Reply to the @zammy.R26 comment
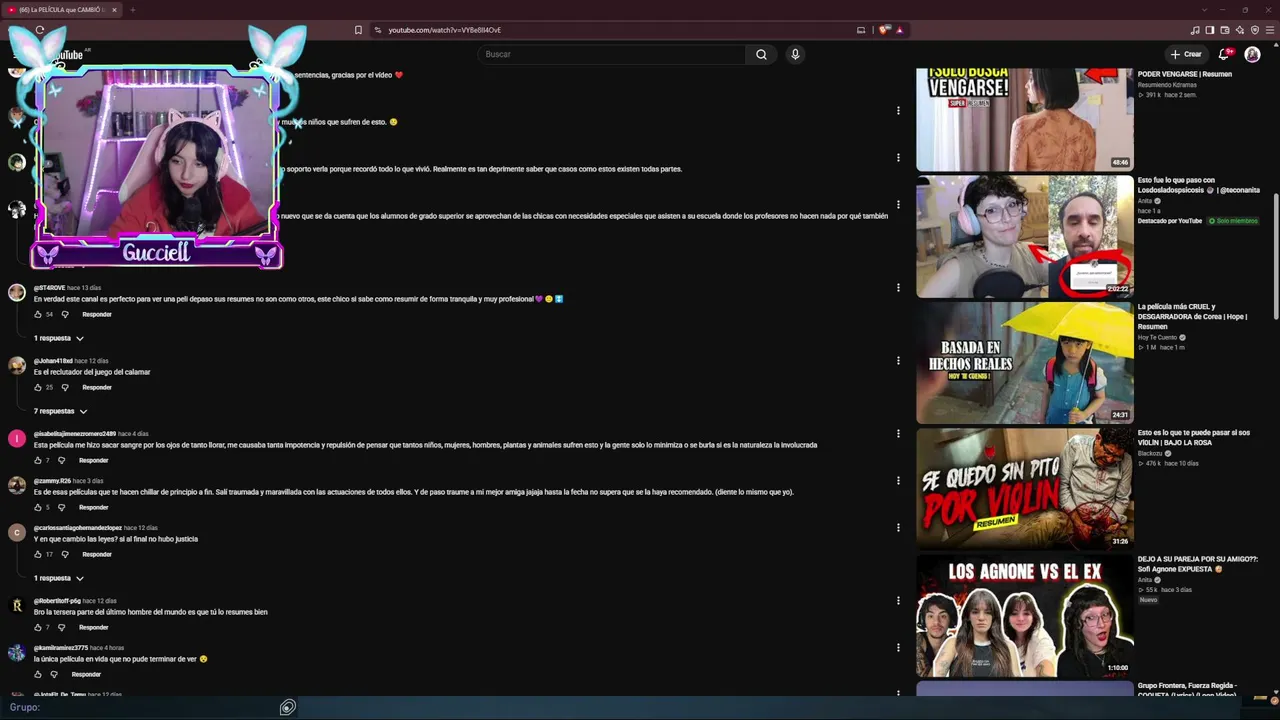This screenshot has height=720, width=1280. pyautogui.click(x=93, y=507)
